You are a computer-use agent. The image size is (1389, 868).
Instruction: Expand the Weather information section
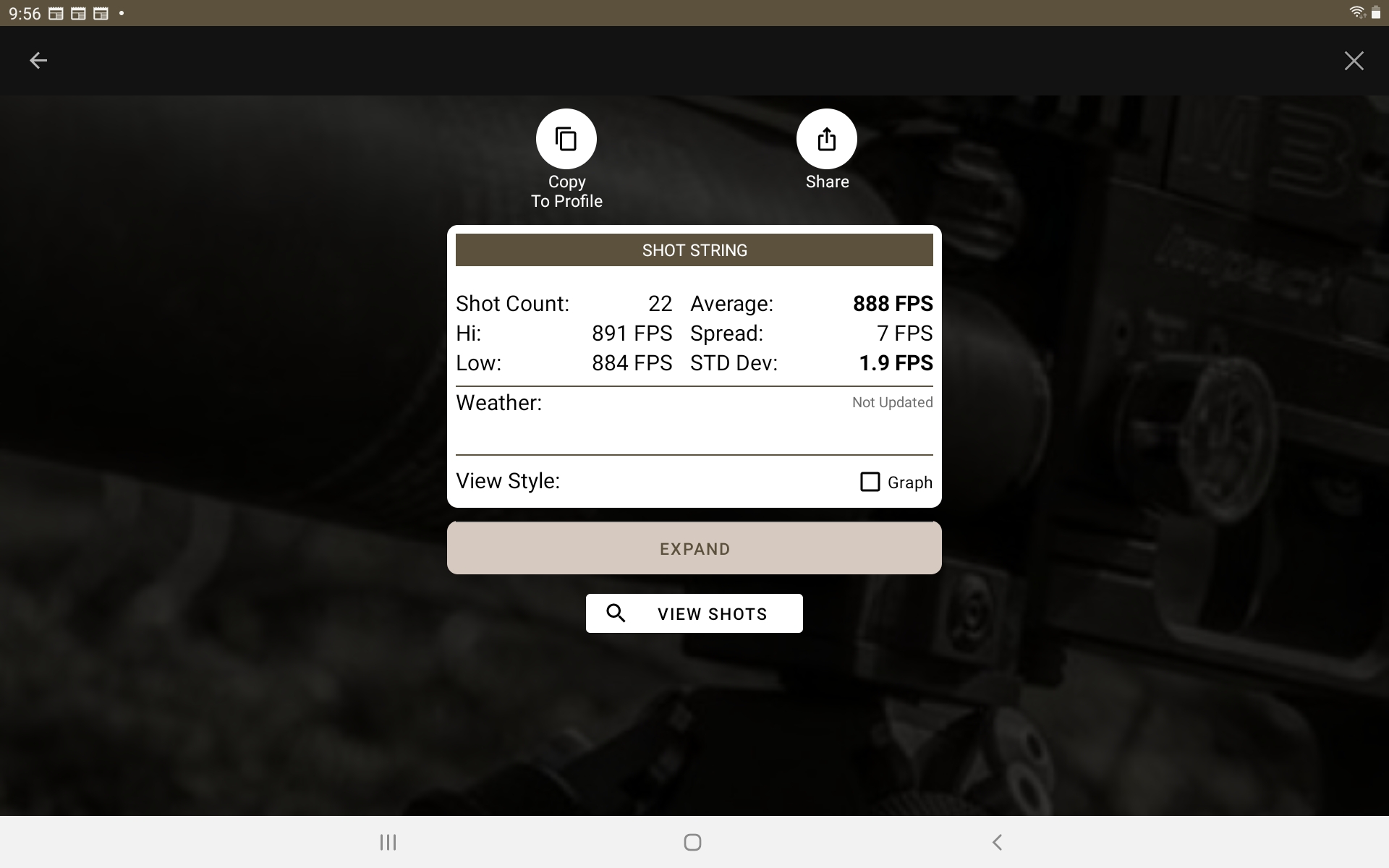point(694,402)
